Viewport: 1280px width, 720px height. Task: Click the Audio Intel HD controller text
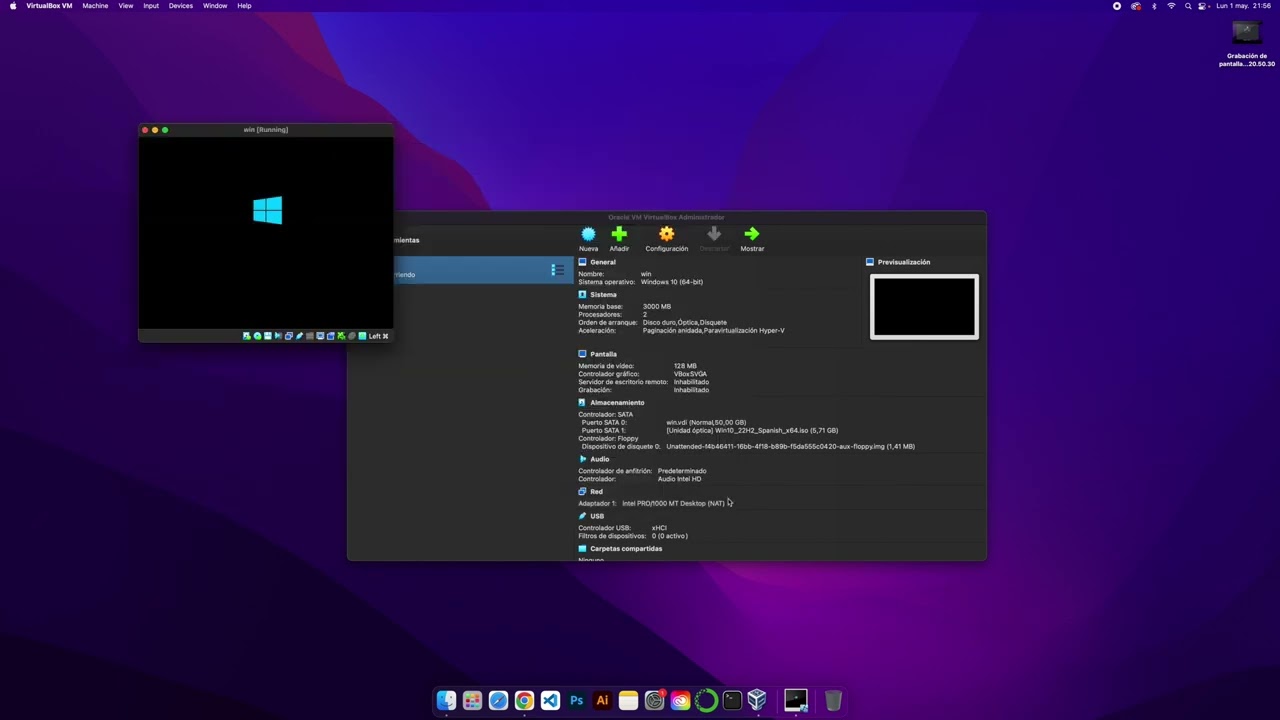point(680,479)
